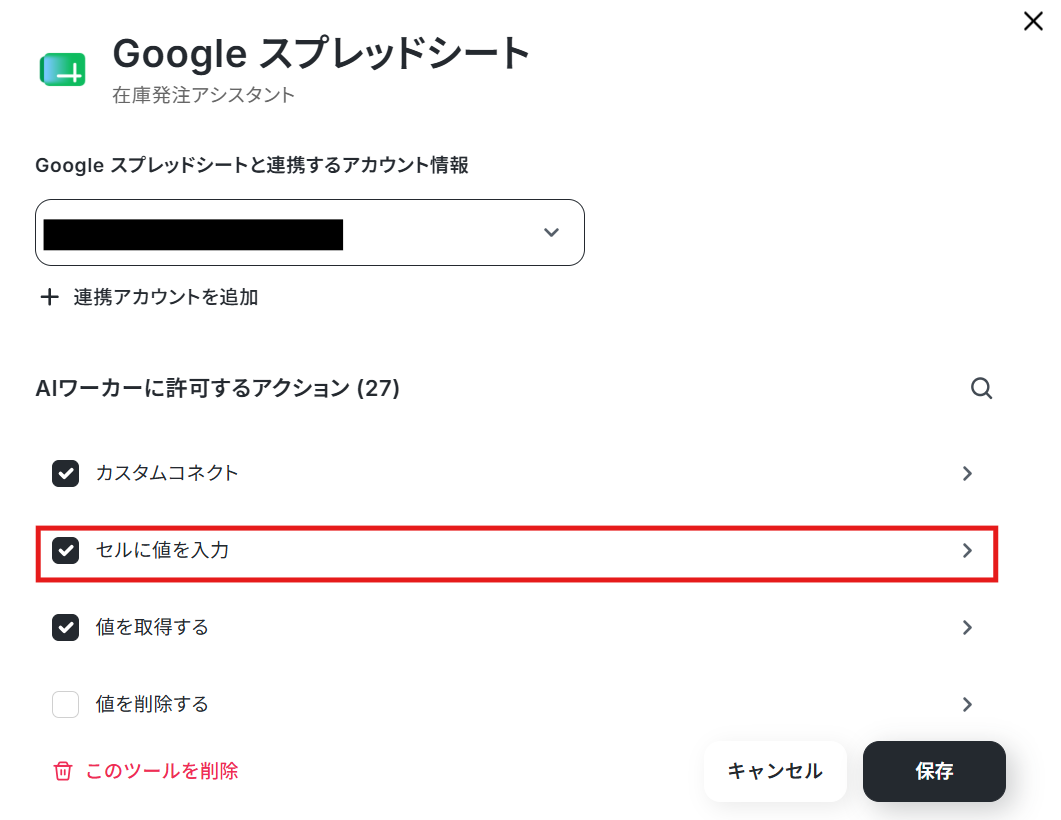
Task: Open the action search magnifier icon
Action: [981, 388]
